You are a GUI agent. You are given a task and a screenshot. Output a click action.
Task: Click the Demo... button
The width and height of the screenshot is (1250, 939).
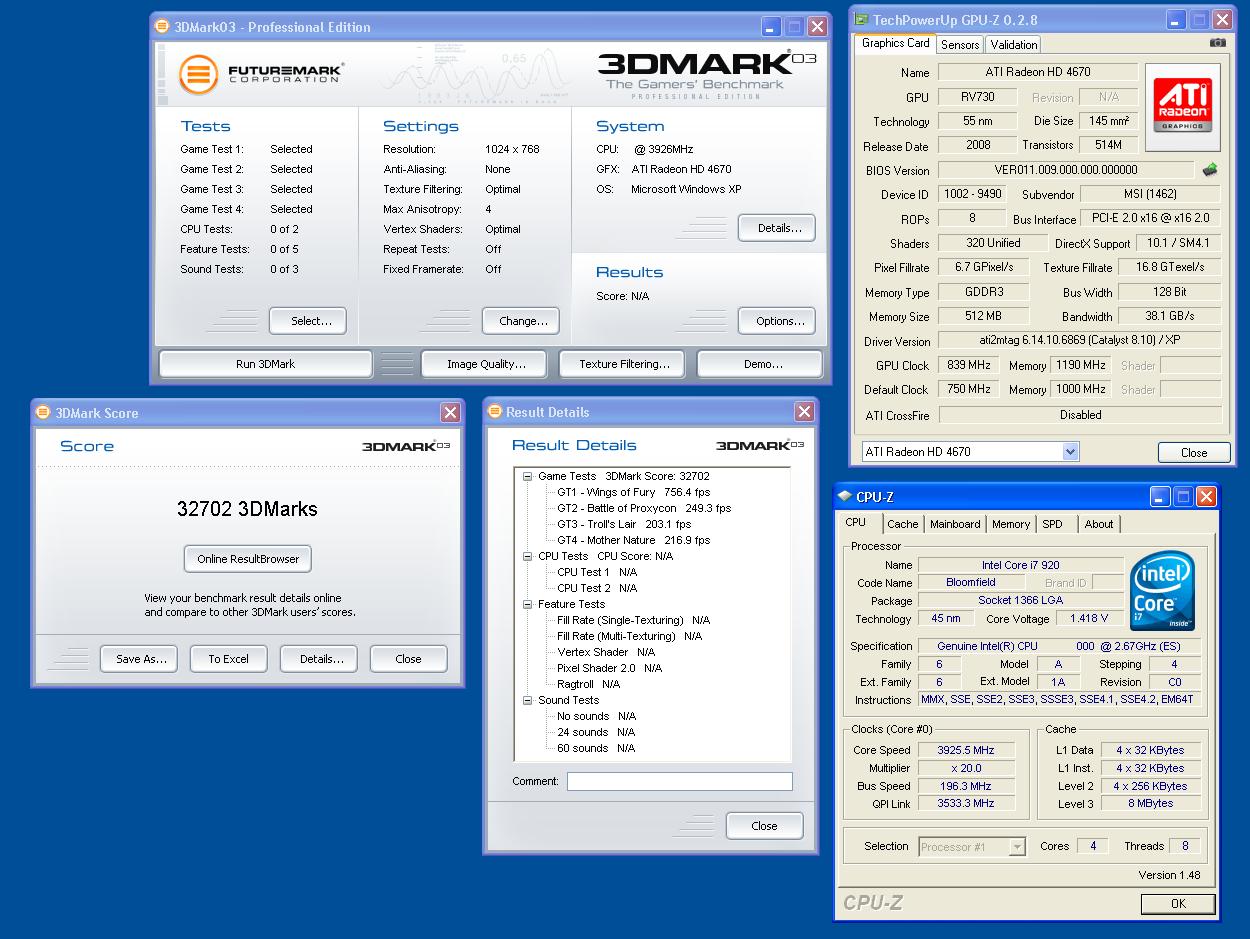[760, 364]
